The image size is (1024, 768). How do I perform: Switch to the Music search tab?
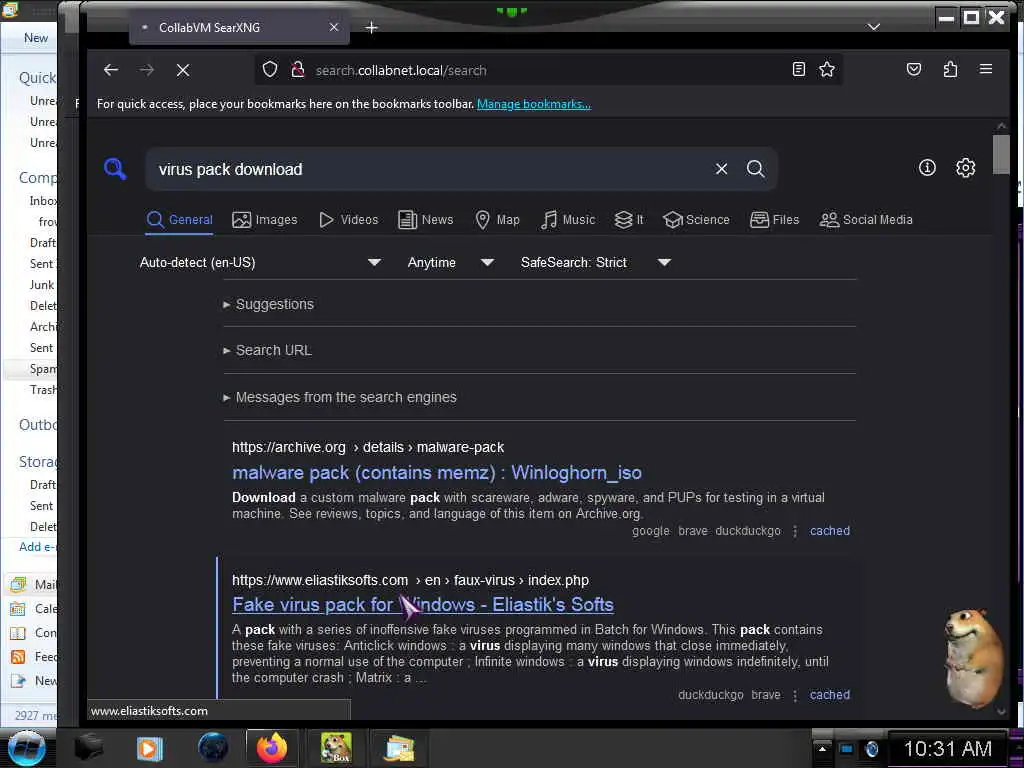click(568, 220)
